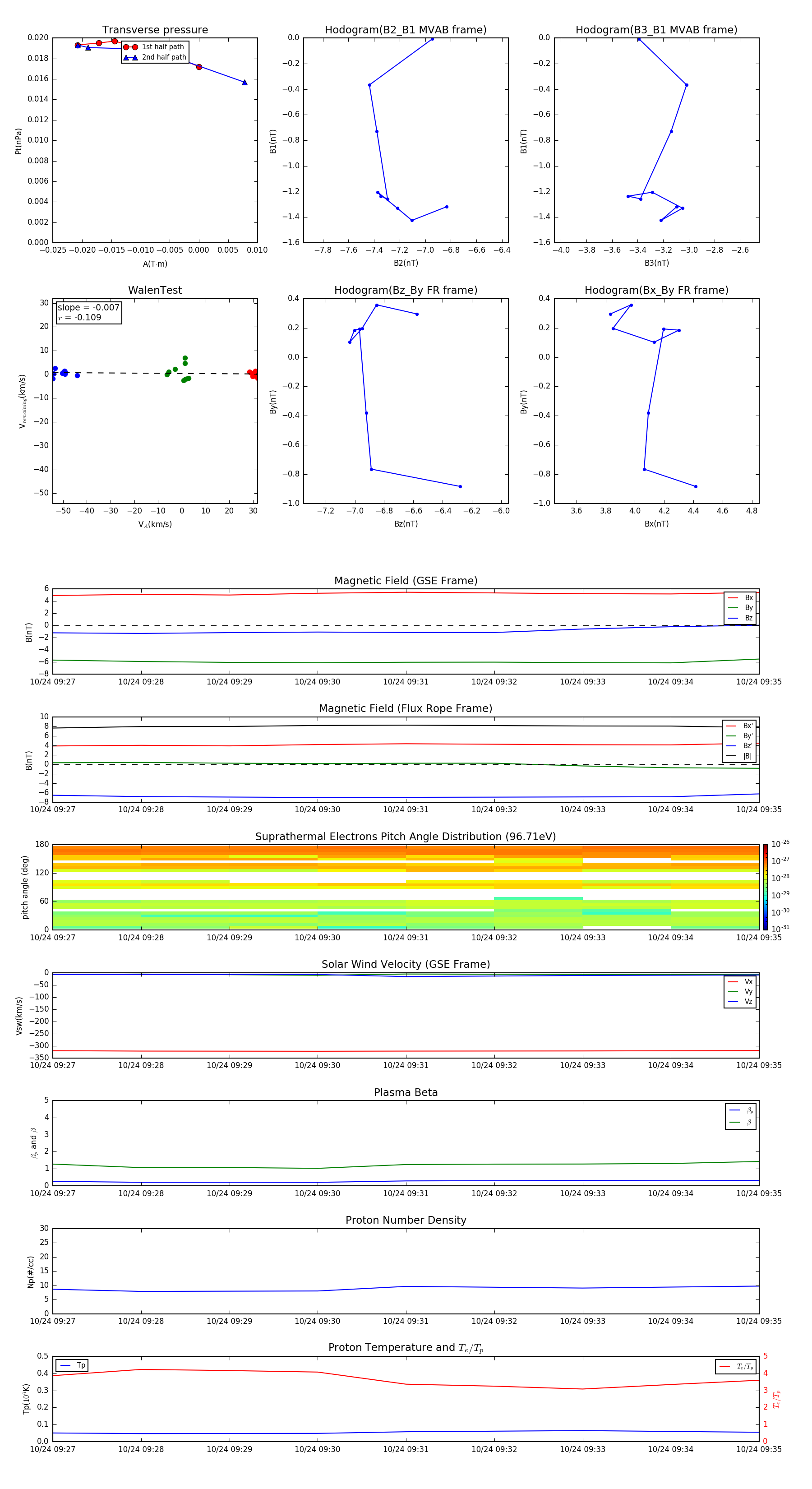The width and height of the screenshot is (812, 1489).
Task: Click the "Vsw(km/s)" y-axis label
Action: (x=18, y=1016)
